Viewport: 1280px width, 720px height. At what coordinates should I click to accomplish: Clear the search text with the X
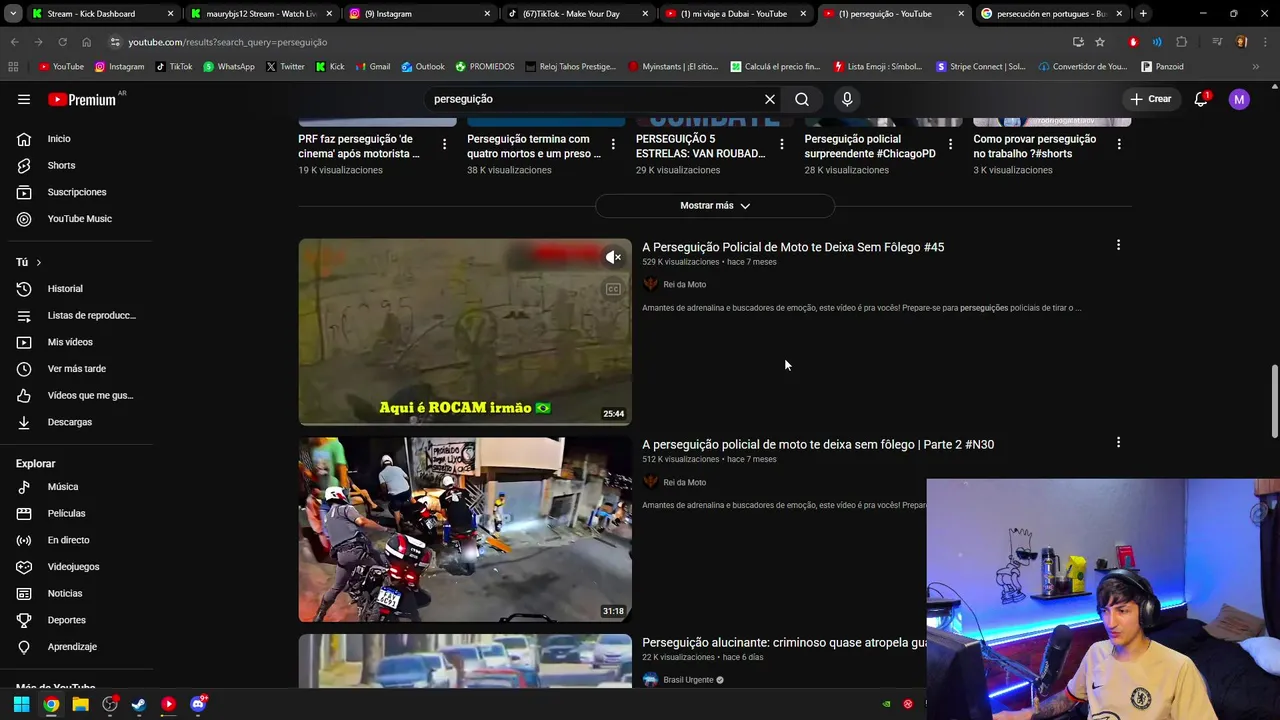770,99
